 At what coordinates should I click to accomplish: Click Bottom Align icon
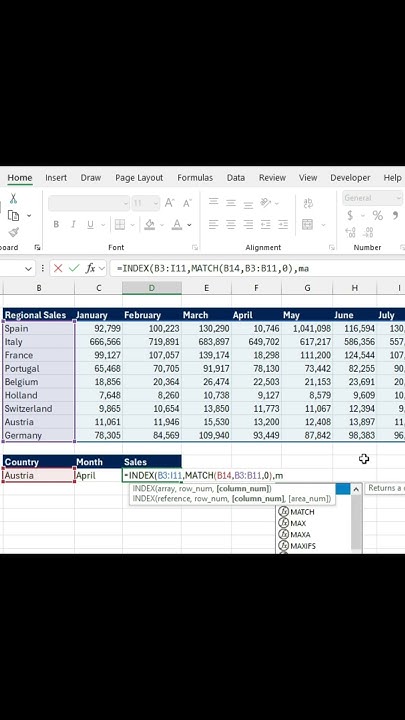click(x=248, y=204)
